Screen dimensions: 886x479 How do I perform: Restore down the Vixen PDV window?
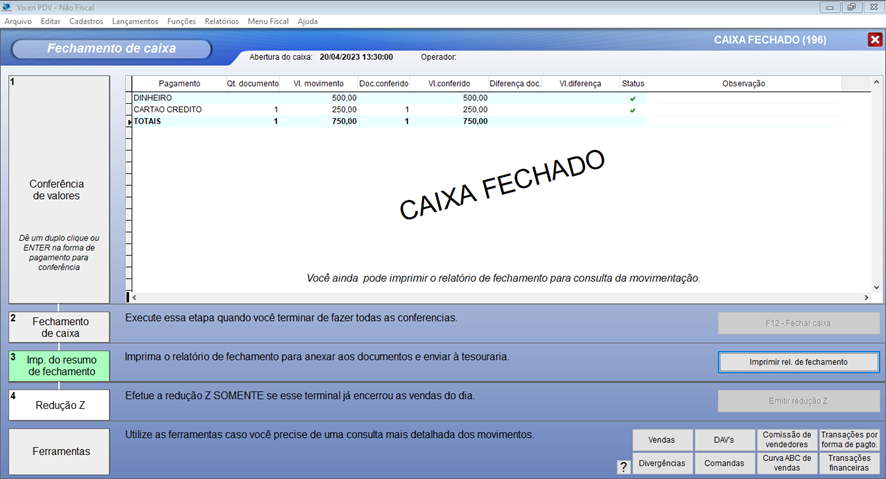[x=851, y=7]
